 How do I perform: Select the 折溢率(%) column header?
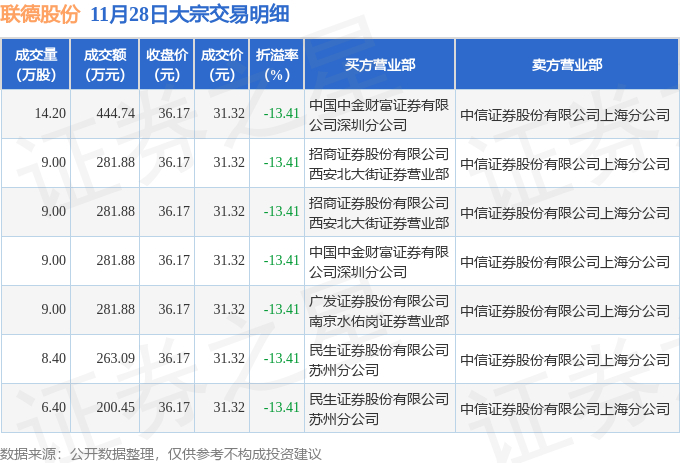277,64
